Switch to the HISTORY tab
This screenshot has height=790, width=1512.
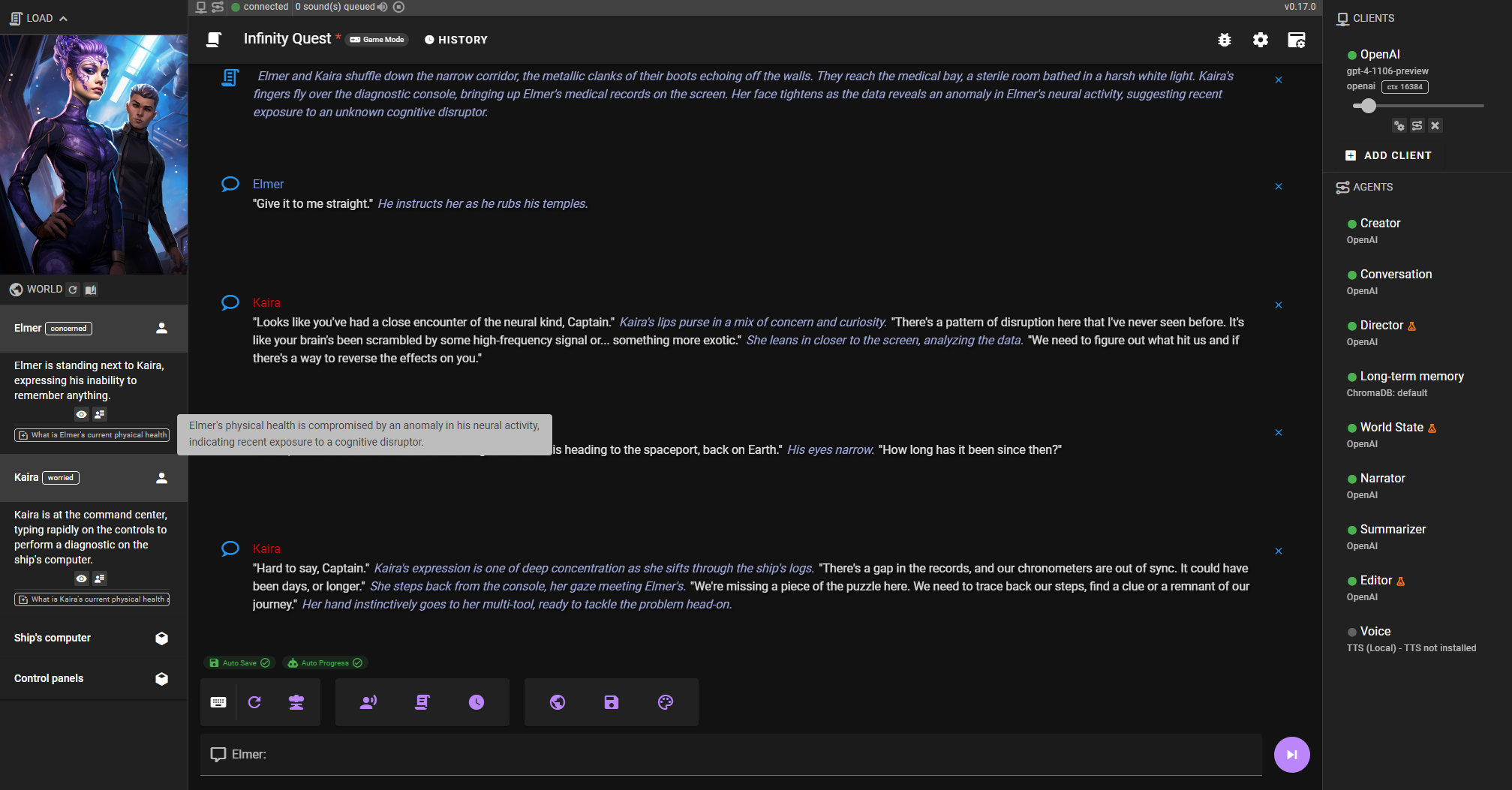[455, 40]
